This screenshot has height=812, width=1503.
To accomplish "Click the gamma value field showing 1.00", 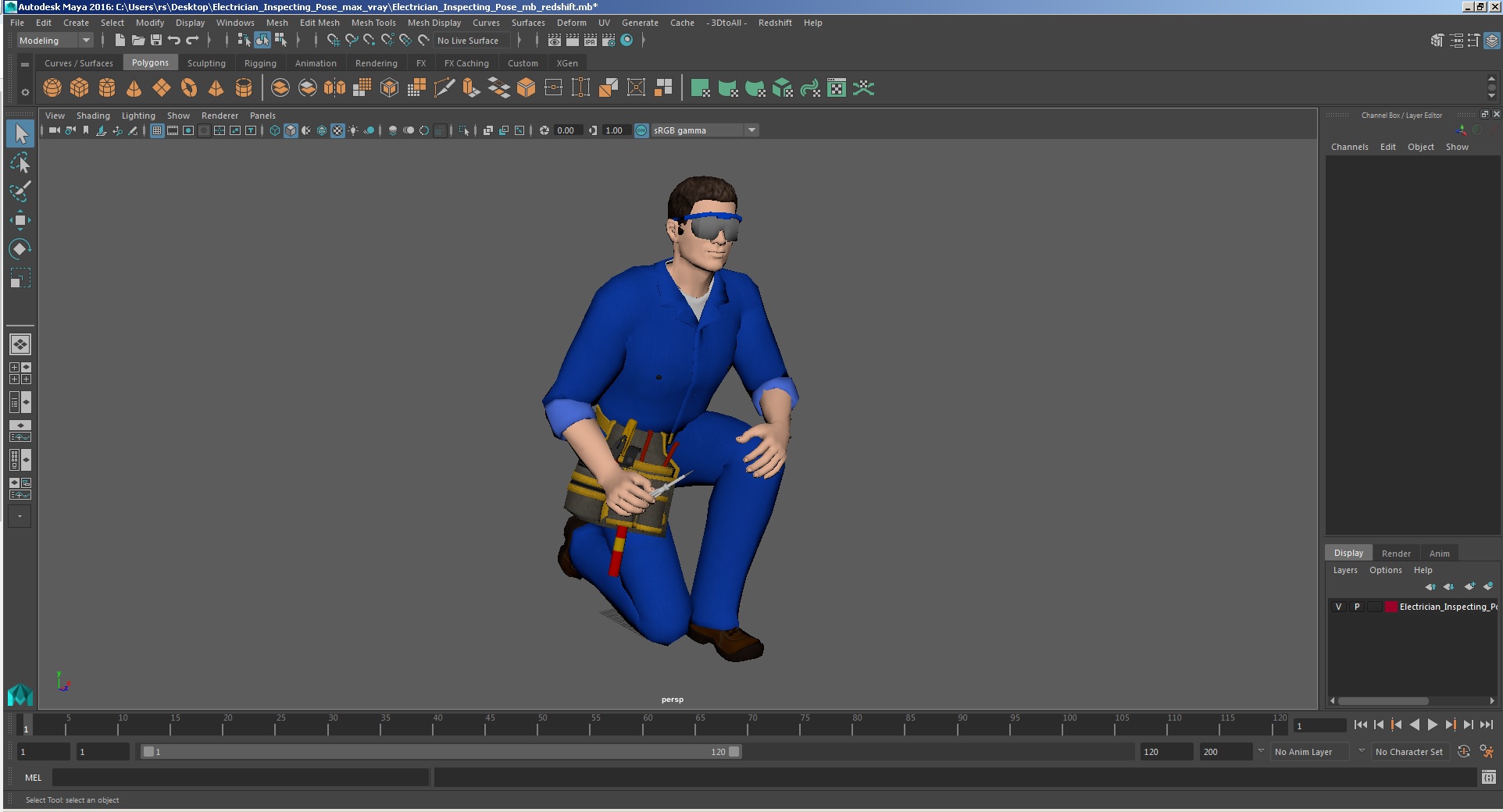I will [x=616, y=130].
